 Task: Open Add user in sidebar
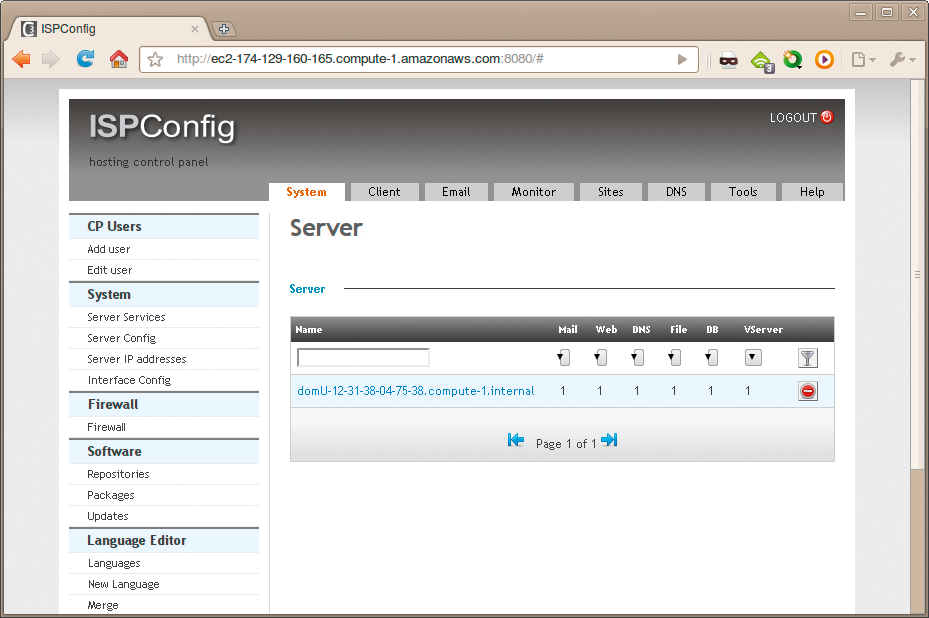[x=109, y=249]
